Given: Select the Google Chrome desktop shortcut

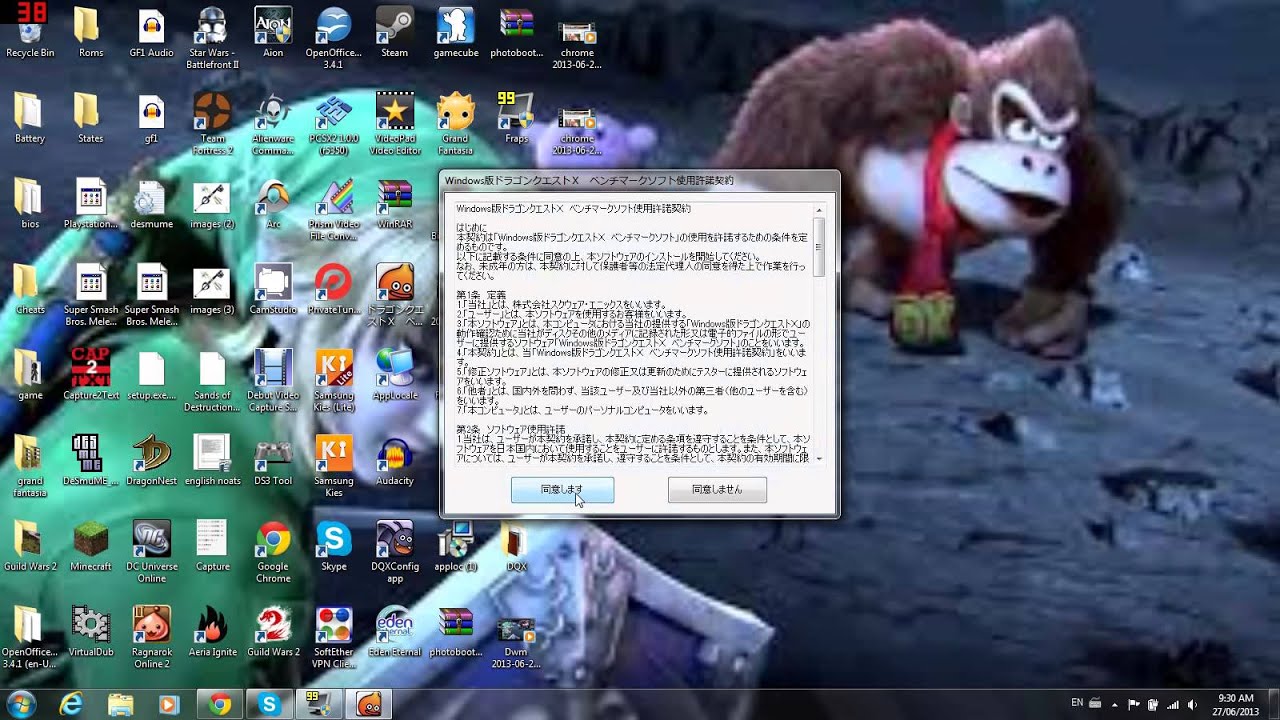Looking at the screenshot, I should point(273,552).
